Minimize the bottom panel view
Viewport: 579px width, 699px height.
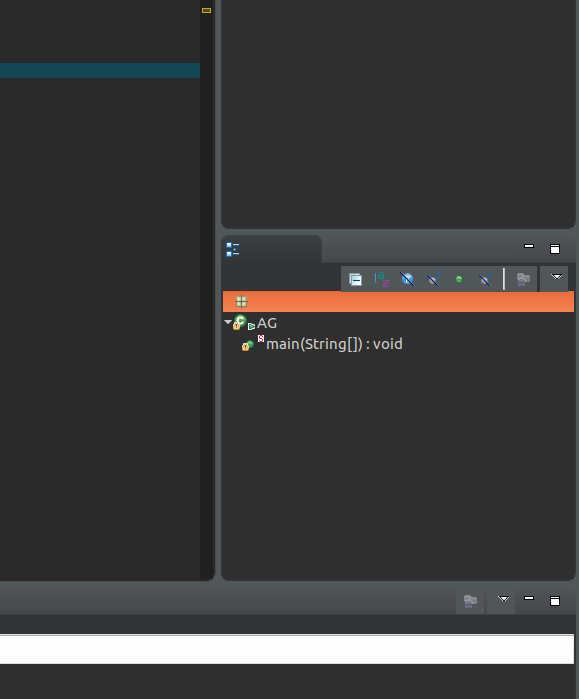(x=529, y=598)
